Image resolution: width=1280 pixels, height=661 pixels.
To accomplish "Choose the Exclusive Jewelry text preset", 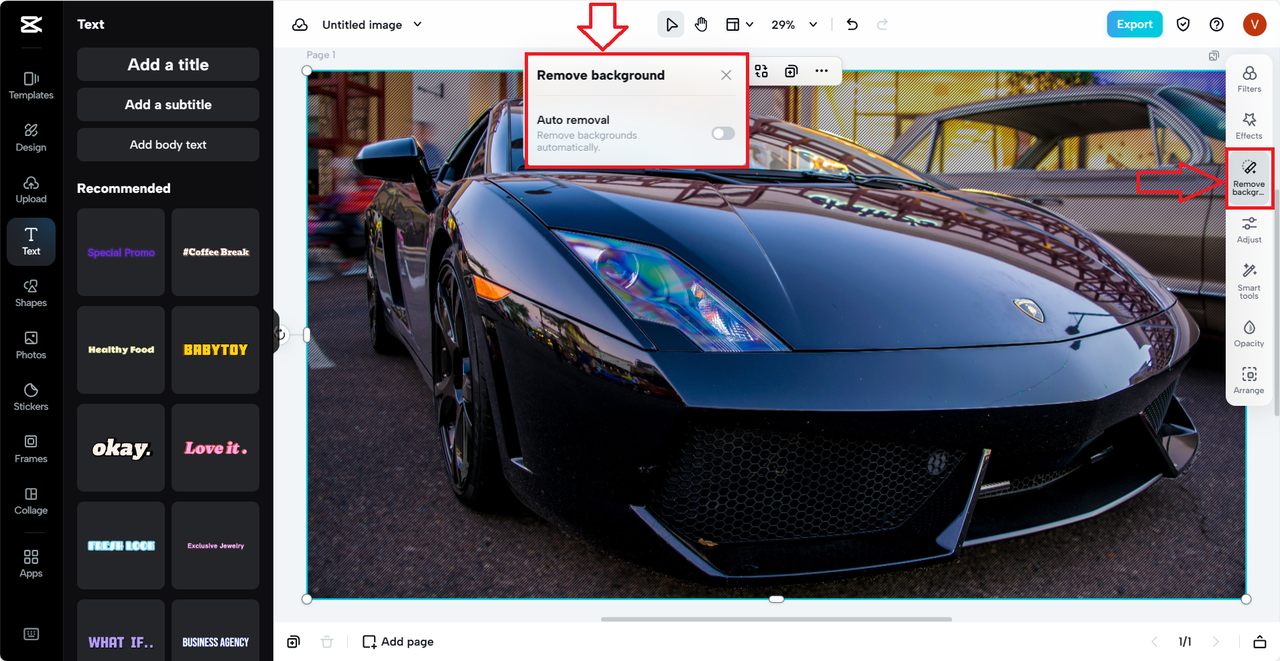I will 215,546.
